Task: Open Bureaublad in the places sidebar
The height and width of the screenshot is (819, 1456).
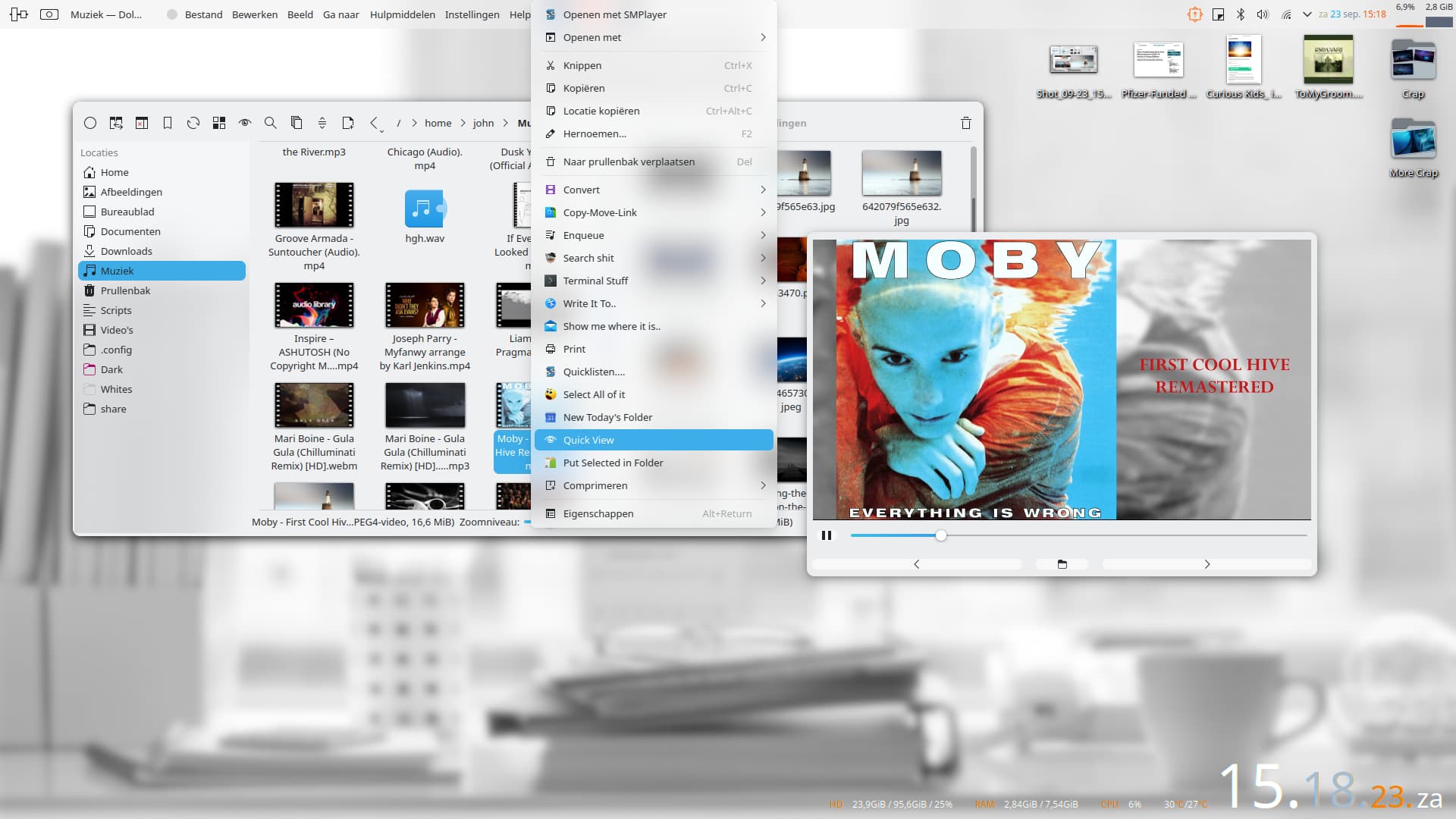Action: coord(162,212)
